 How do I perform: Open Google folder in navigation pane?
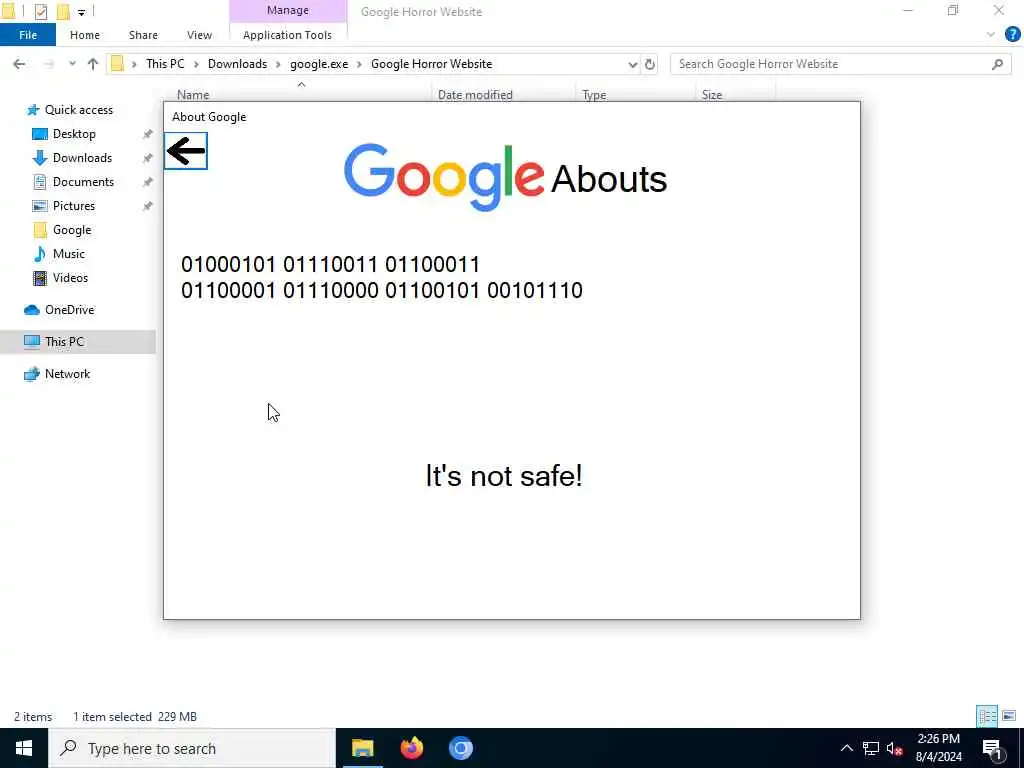(x=71, y=230)
